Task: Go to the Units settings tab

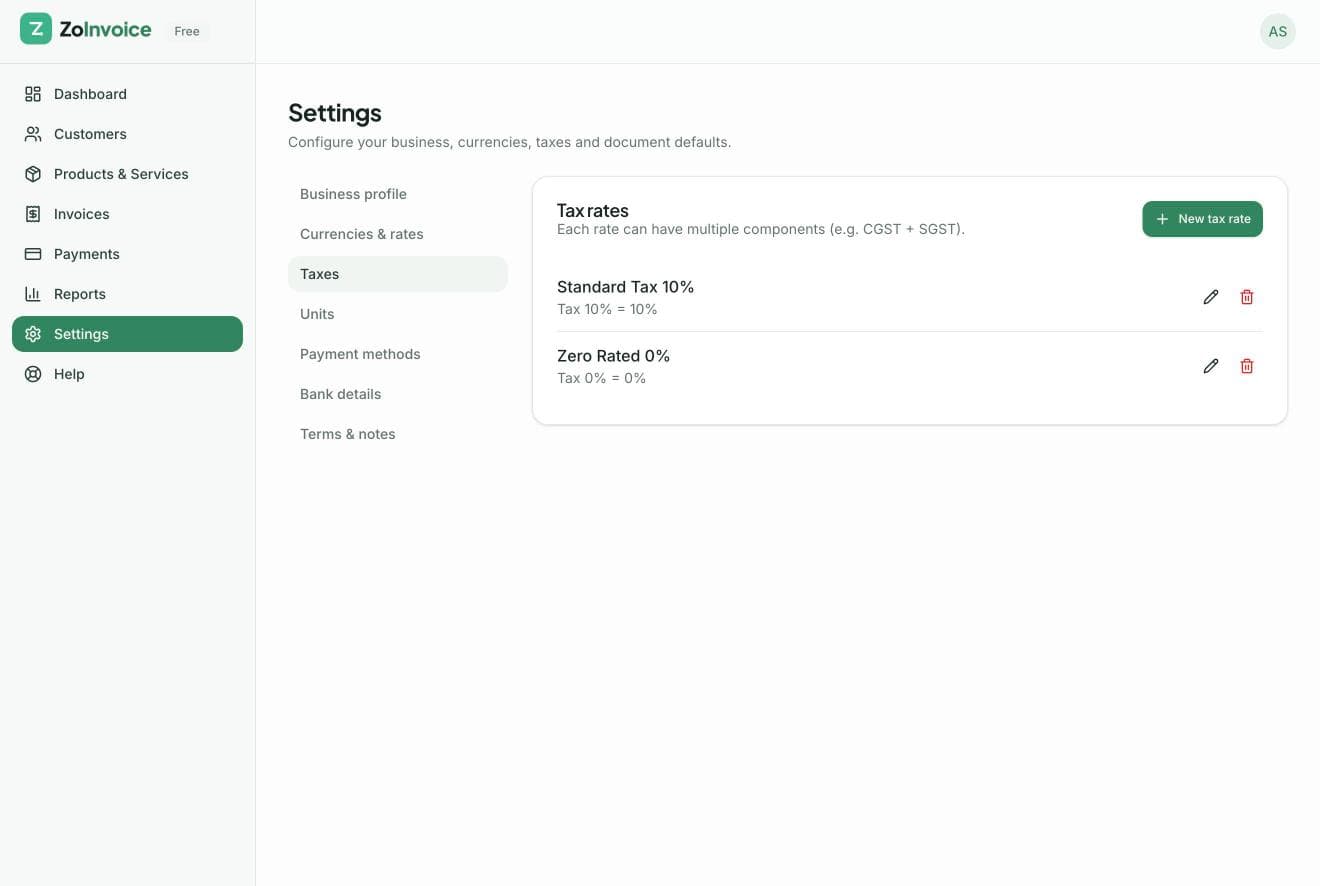Action: [398, 314]
